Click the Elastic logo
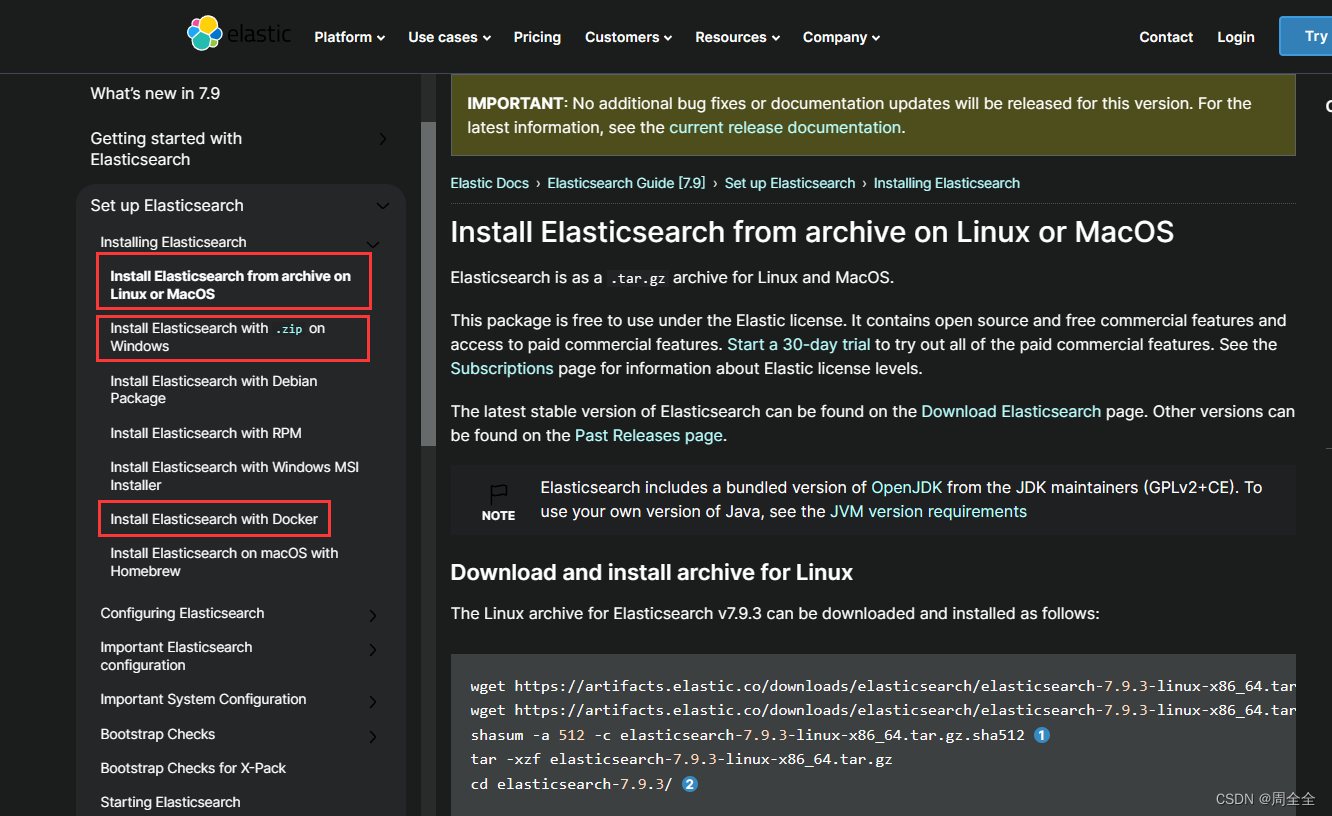Image resolution: width=1332 pixels, height=816 pixels. [239, 35]
